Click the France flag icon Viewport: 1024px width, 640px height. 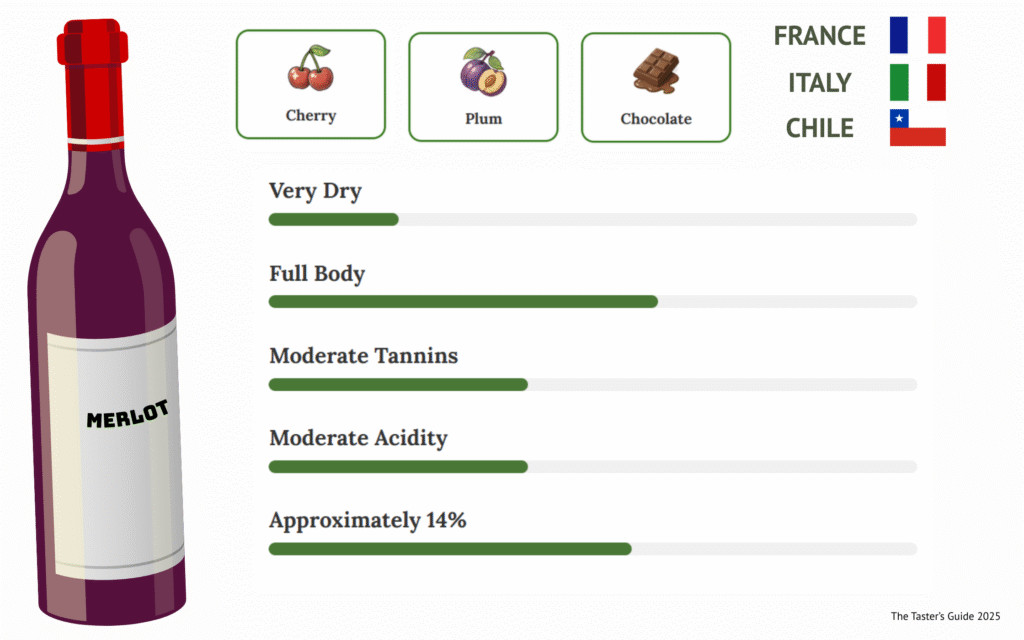point(917,35)
